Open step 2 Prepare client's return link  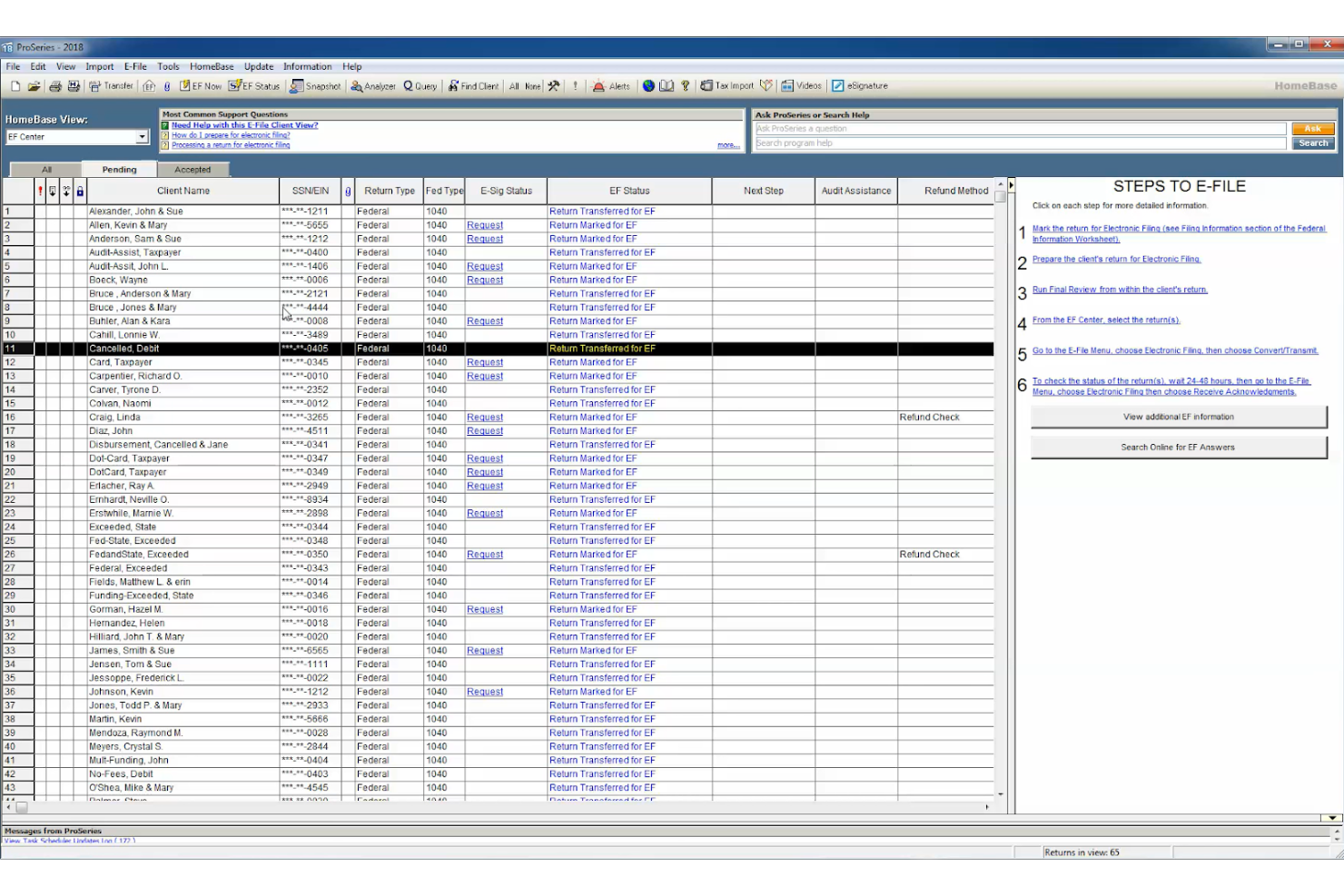(x=1116, y=260)
